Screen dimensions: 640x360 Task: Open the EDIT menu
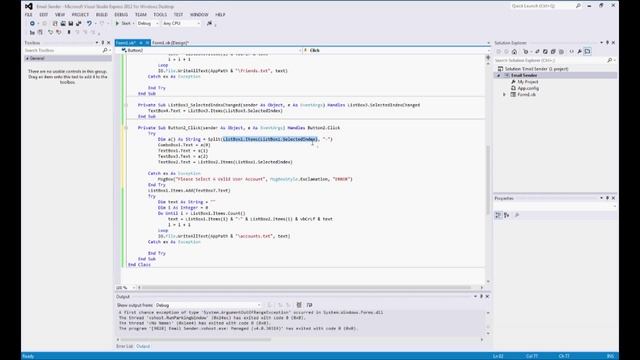click(44, 15)
